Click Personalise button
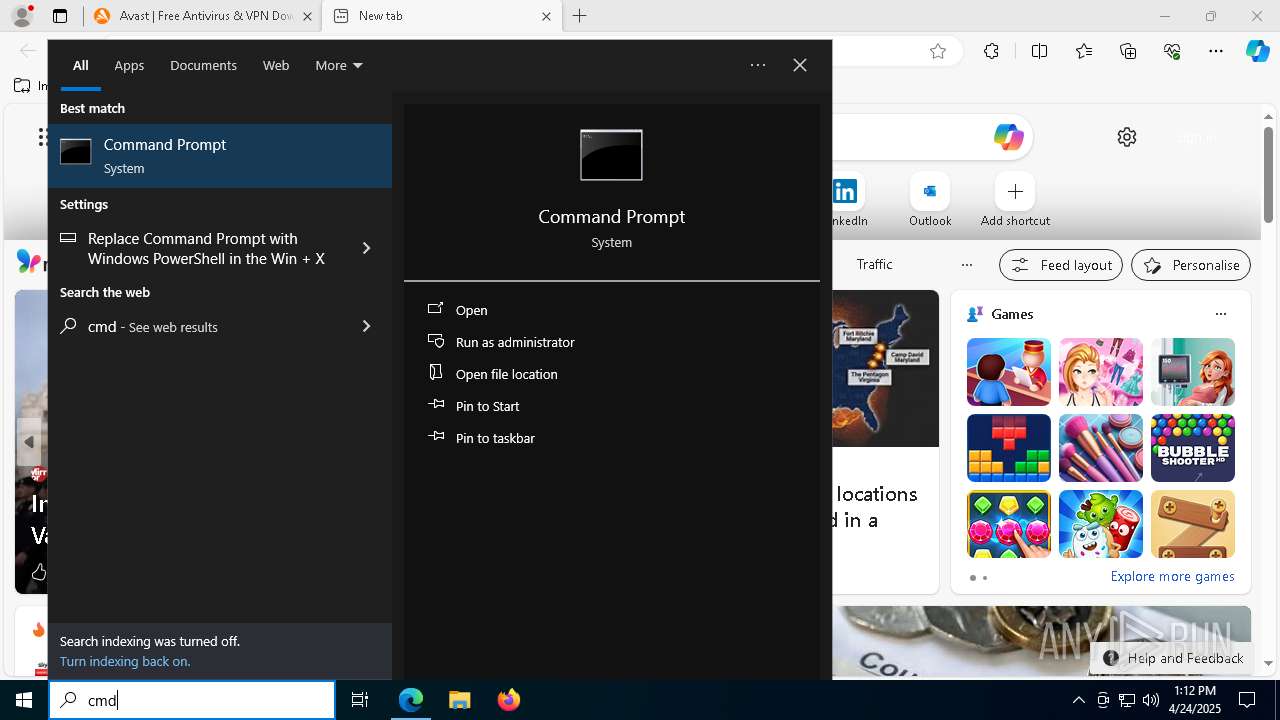The height and width of the screenshot is (720, 1280). click(1191, 265)
